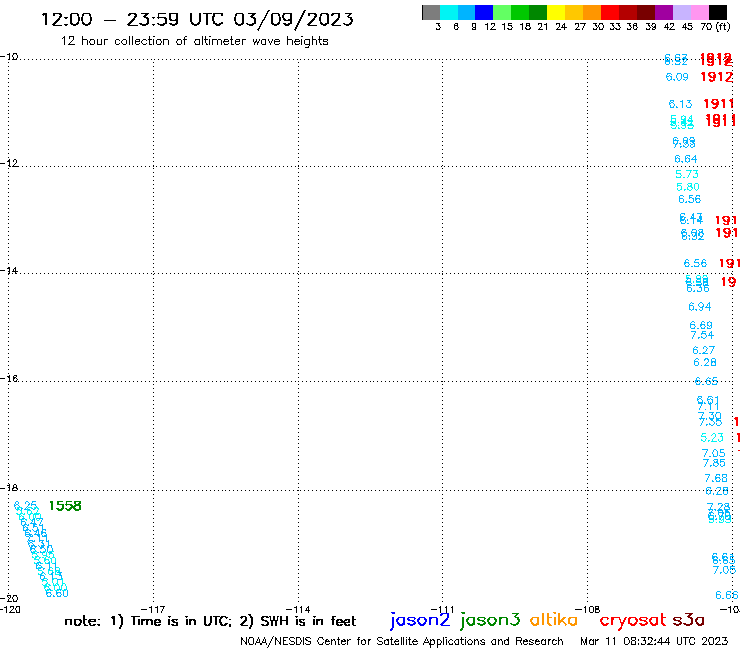
Task: Click the purple swatch in the color bar
Action: (664, 12)
